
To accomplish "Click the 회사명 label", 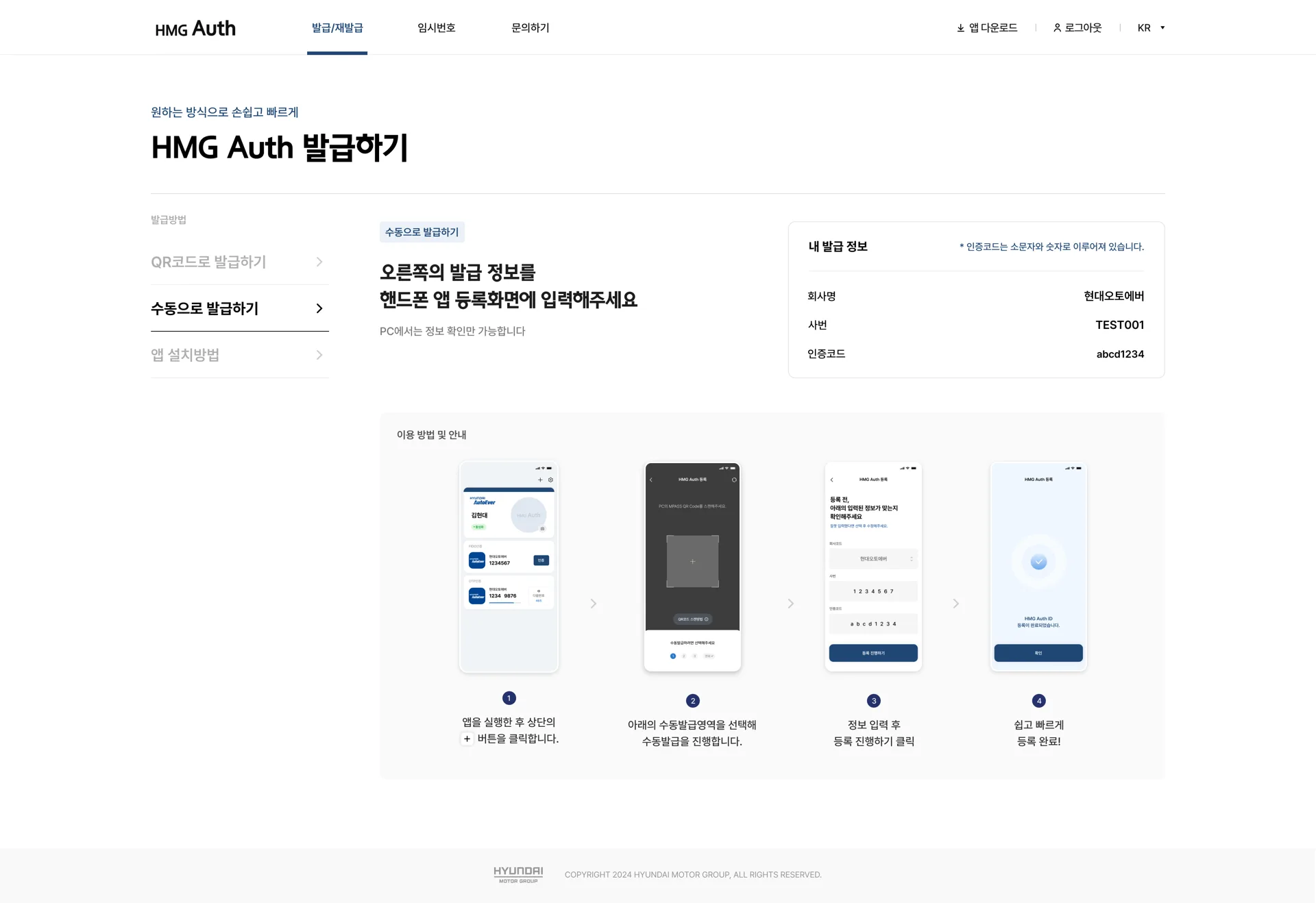I will tap(822, 296).
